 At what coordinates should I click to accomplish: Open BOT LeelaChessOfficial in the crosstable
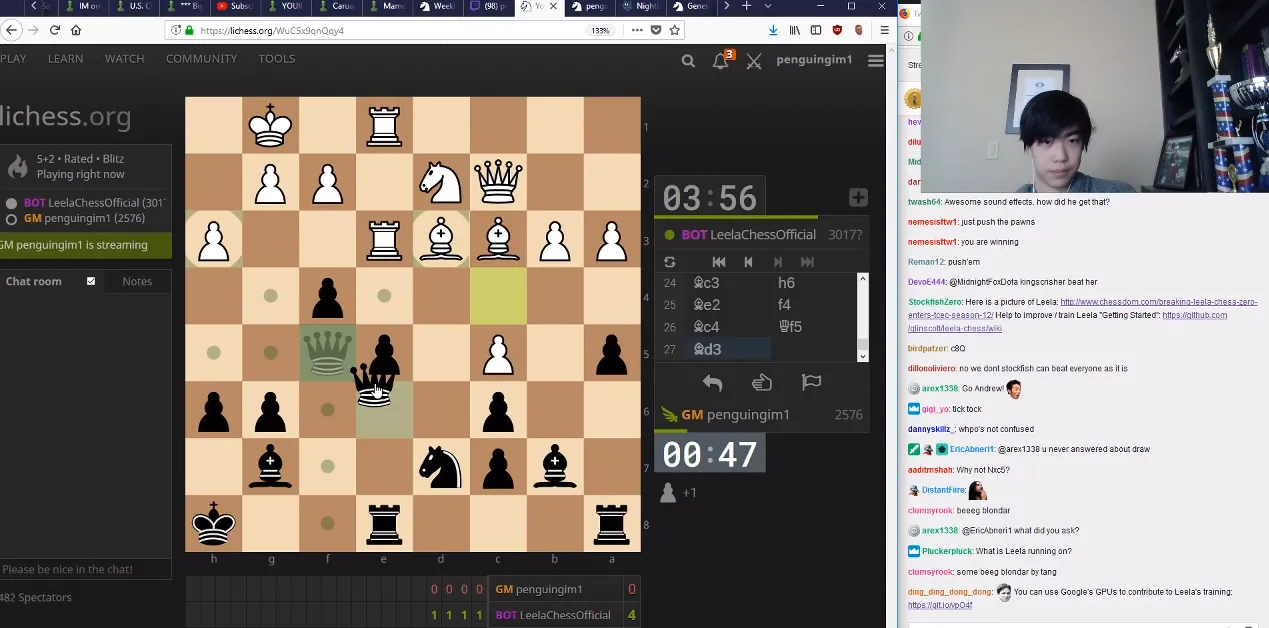pyautogui.click(x=552, y=615)
